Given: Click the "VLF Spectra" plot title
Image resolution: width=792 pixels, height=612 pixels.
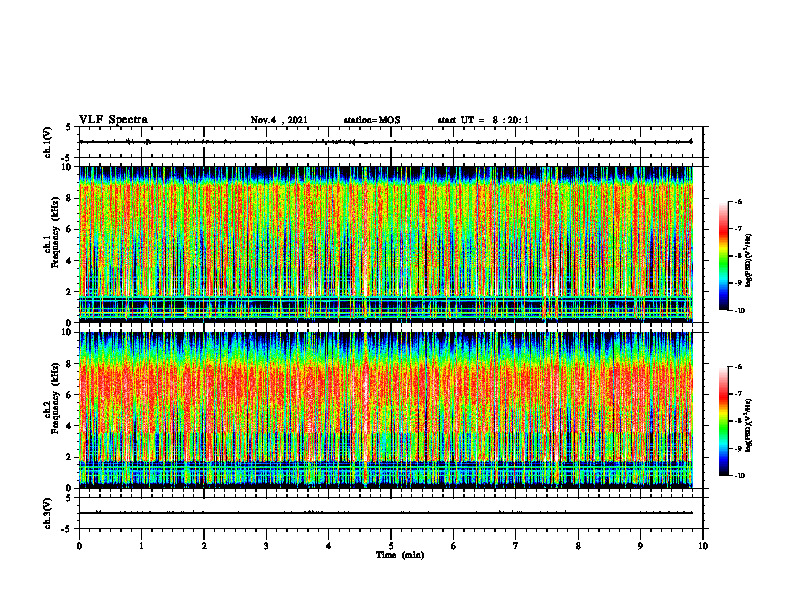Looking at the screenshot, I should (113, 120).
